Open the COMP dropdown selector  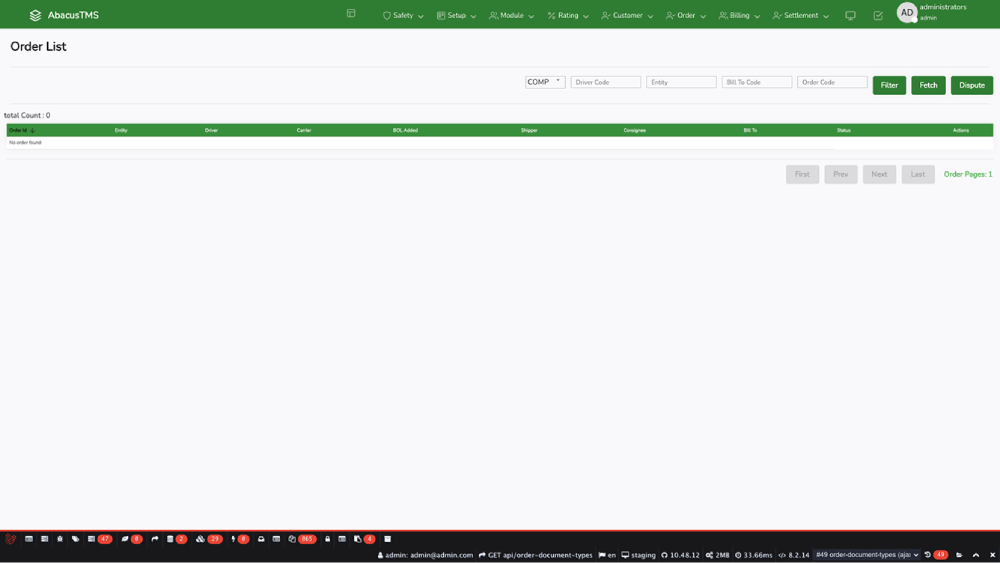(x=545, y=82)
